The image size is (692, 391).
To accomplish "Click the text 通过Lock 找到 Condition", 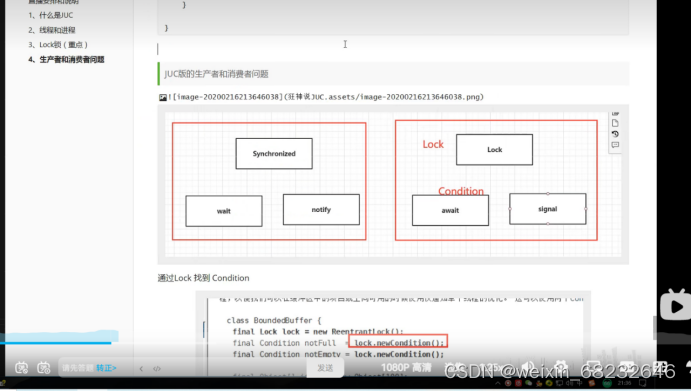I will pos(203,278).
